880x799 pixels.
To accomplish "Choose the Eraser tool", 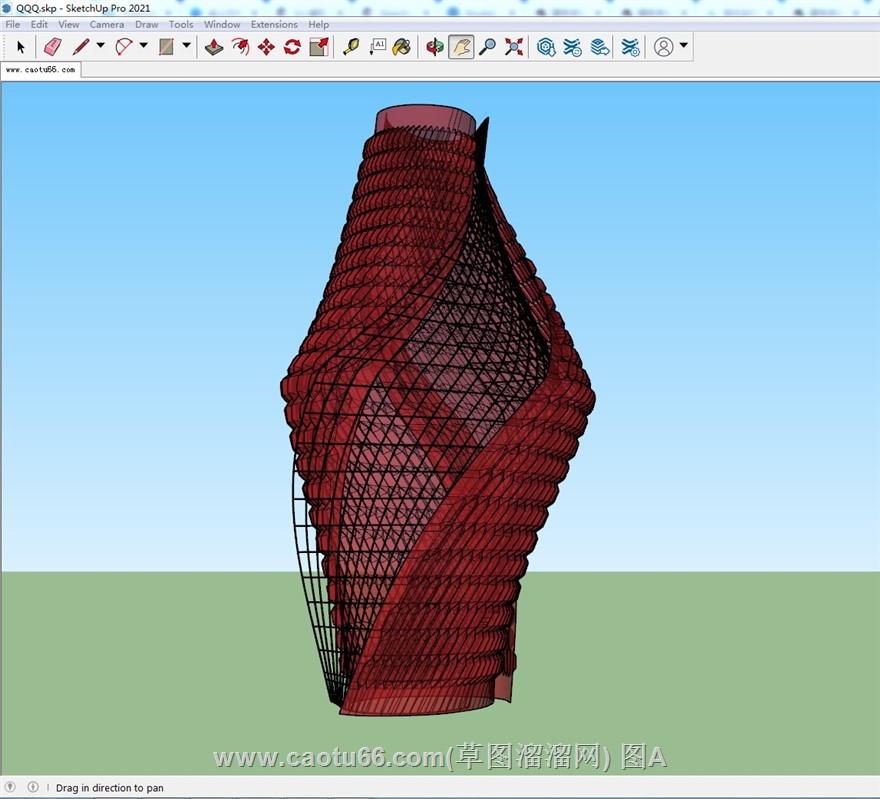I will tap(52, 47).
